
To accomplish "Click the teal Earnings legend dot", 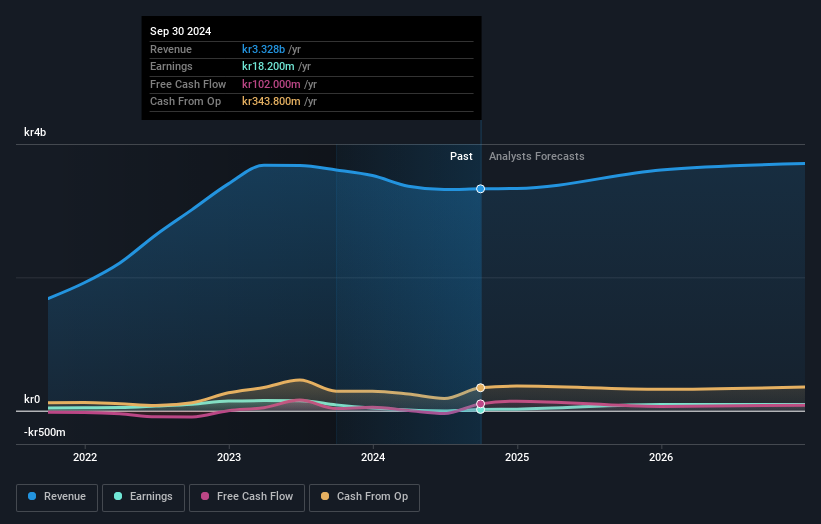I will tap(118, 496).
